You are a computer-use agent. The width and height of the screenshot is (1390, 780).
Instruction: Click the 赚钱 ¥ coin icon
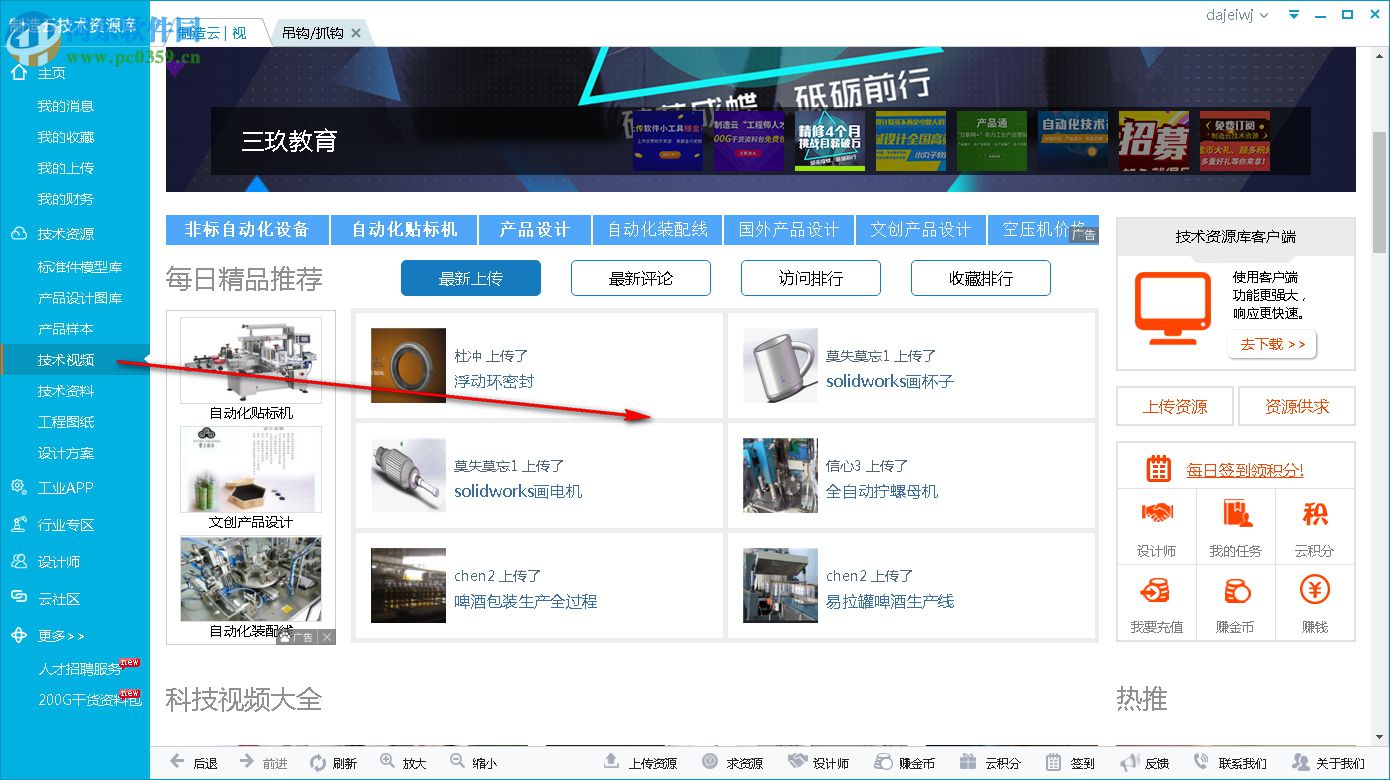(1314, 590)
